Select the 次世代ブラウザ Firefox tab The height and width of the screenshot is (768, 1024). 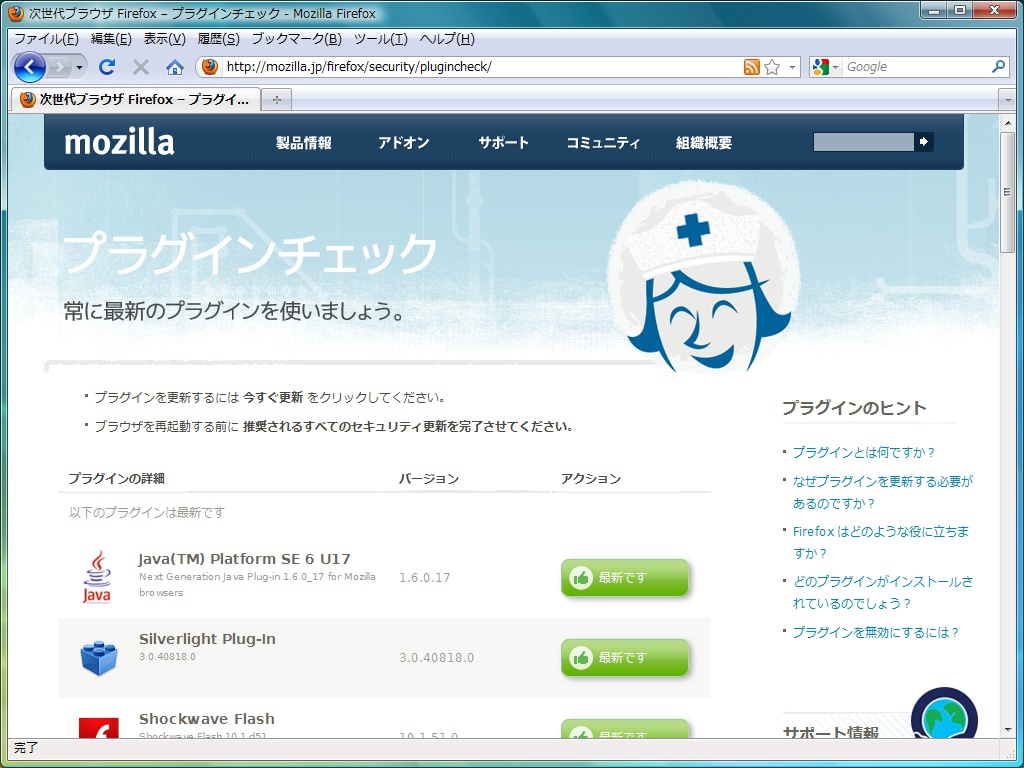pyautogui.click(x=136, y=99)
